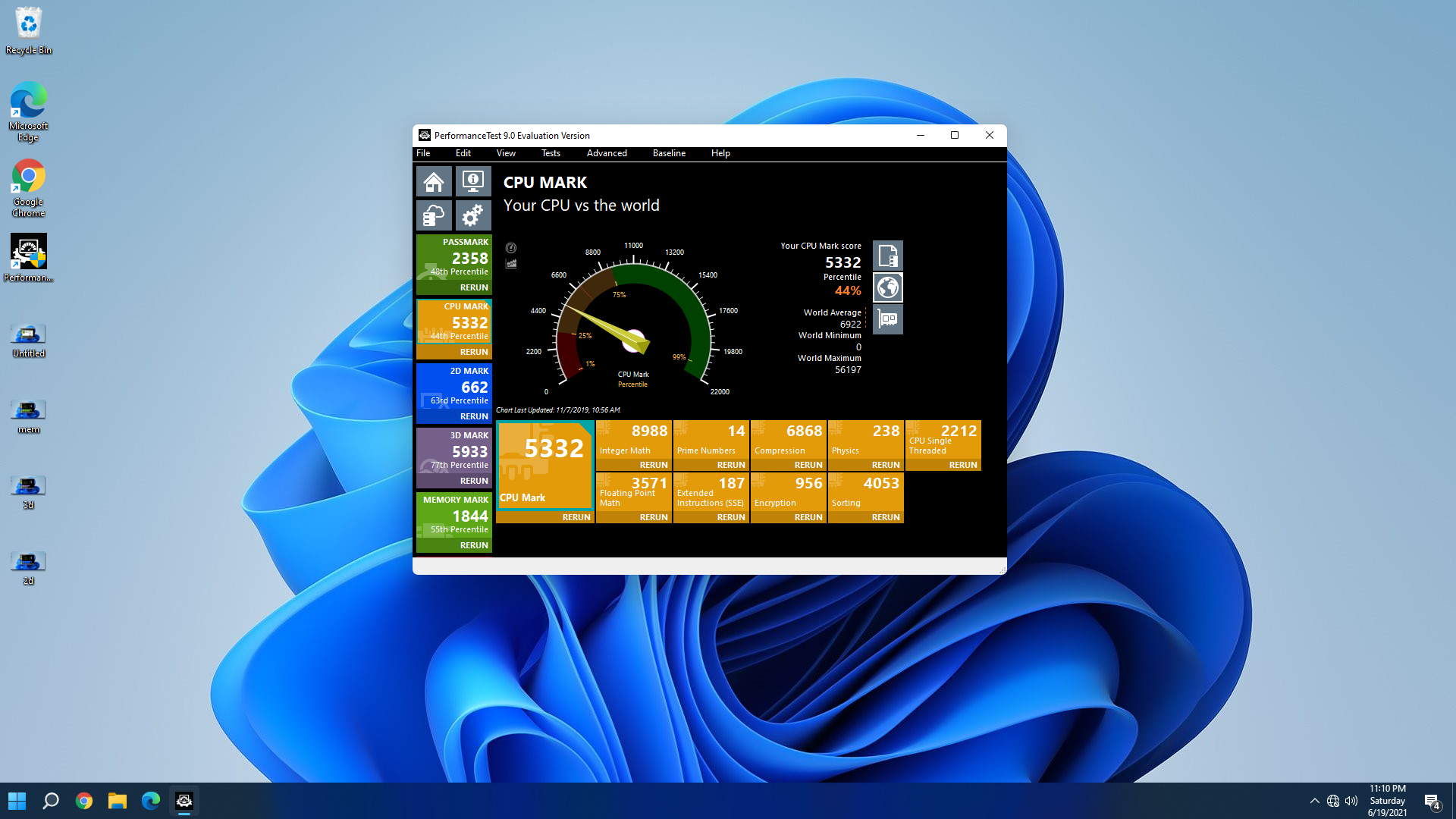Image resolution: width=1456 pixels, height=819 pixels.
Task: Open the Tests menu
Action: pos(551,153)
